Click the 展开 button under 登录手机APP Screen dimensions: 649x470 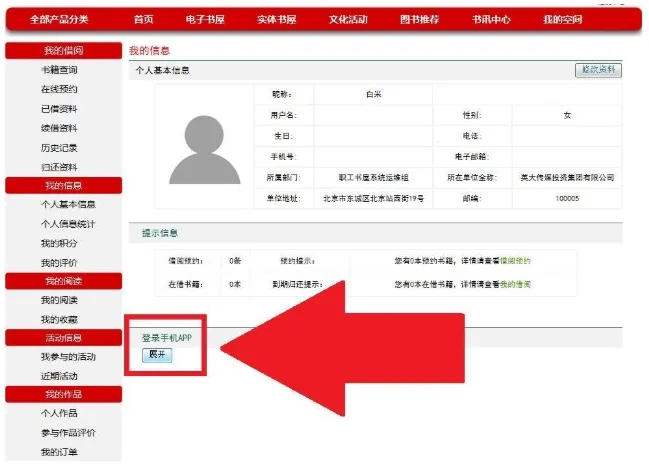pos(157,355)
